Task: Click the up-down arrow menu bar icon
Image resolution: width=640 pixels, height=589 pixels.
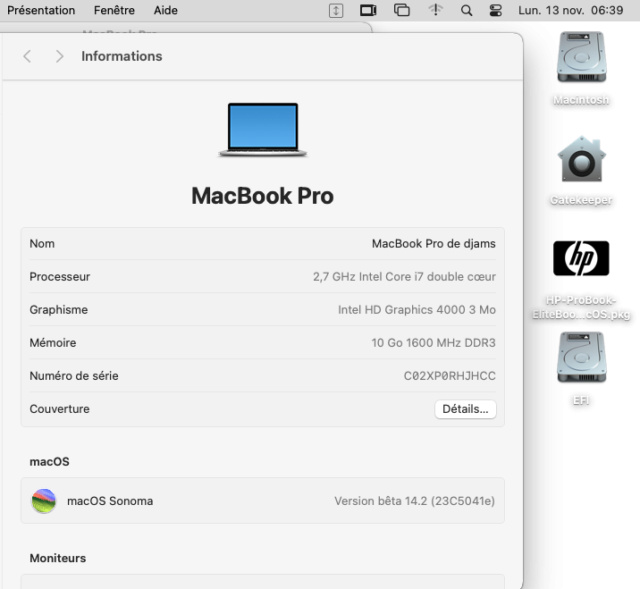Action: 336,10
